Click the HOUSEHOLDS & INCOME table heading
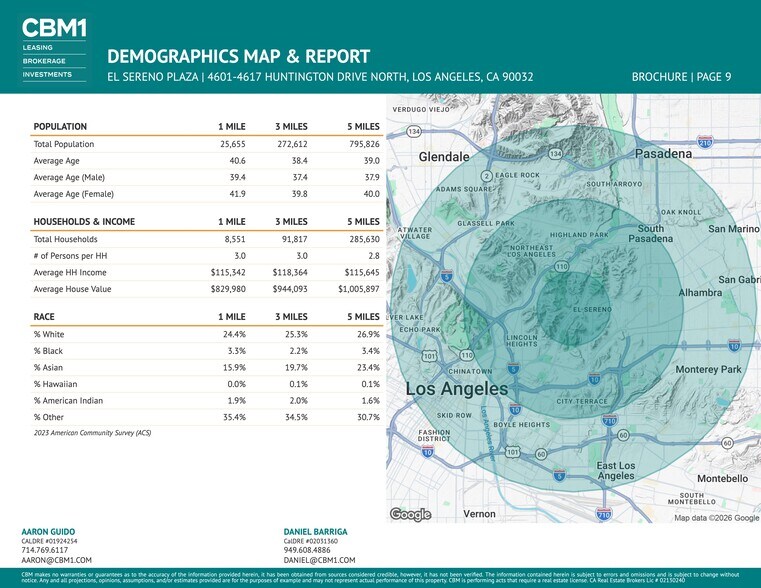The width and height of the screenshot is (761, 588). click(84, 221)
